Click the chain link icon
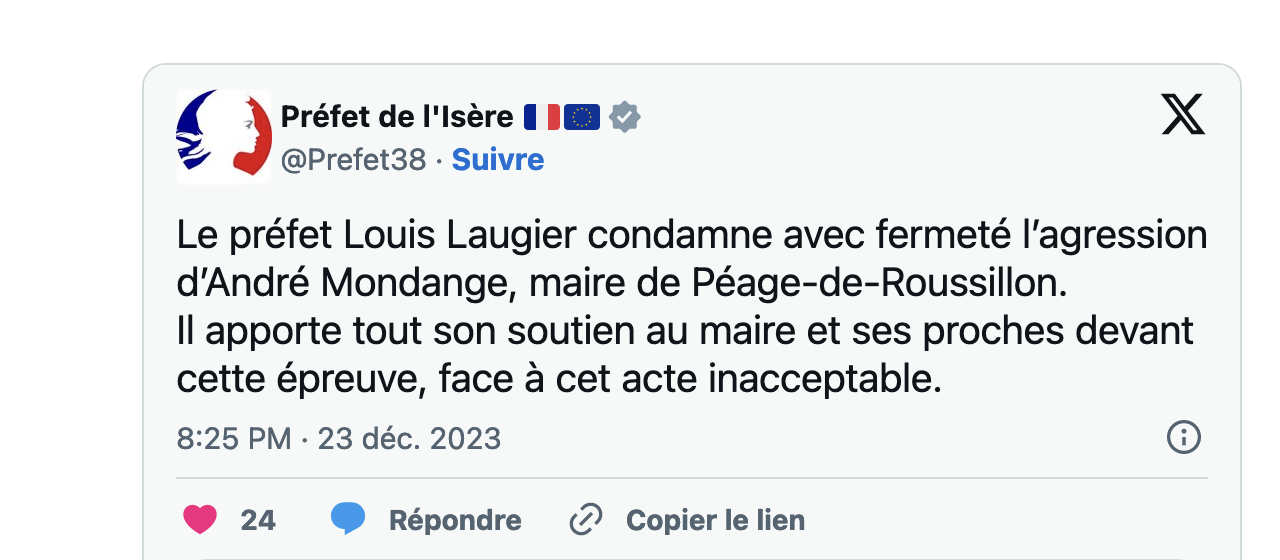 pyautogui.click(x=585, y=520)
